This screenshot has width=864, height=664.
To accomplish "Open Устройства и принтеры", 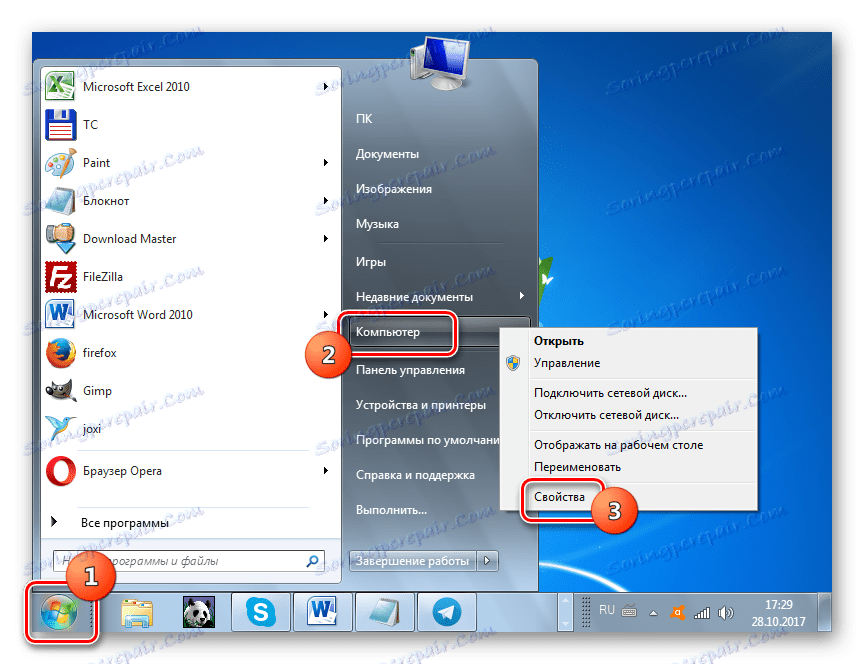I will pyautogui.click(x=420, y=405).
